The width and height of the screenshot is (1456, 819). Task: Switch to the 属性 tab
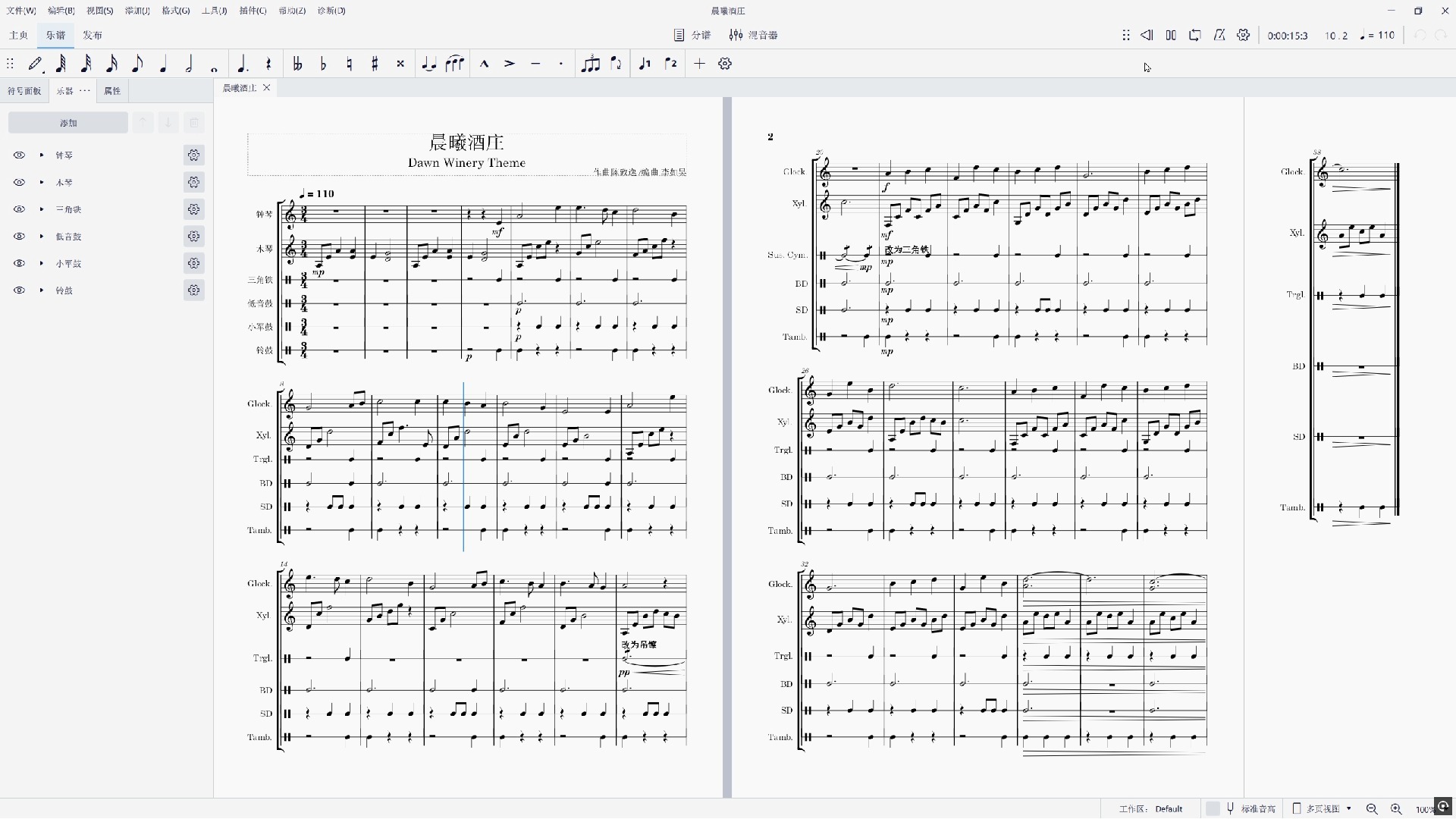112,91
